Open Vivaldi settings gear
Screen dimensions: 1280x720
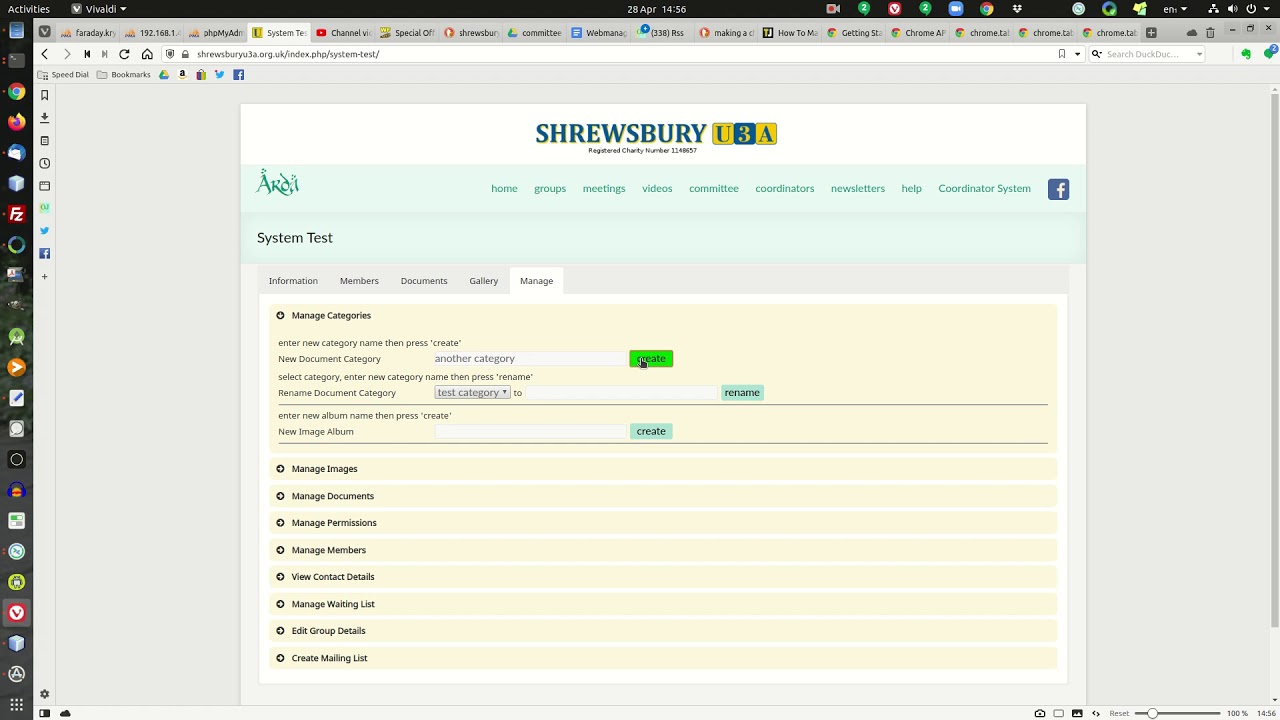click(x=44, y=694)
